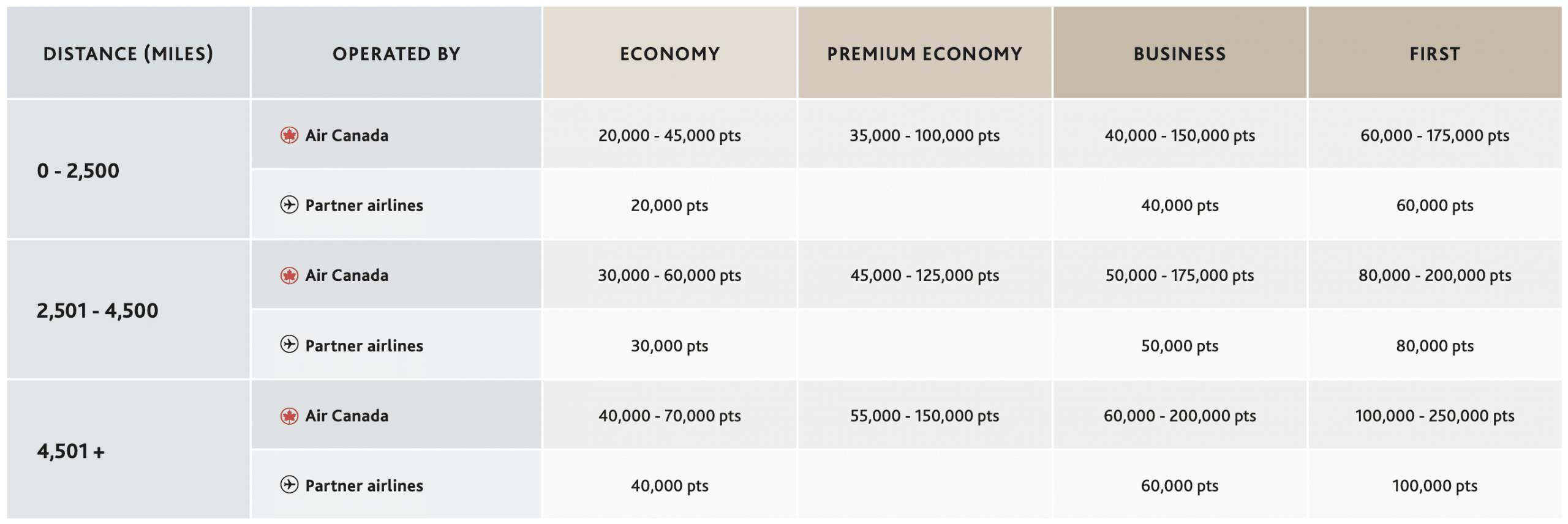Viewport: 1568px width, 524px height.
Task: Click the 4,501 + distance cell
Action: click(x=128, y=450)
